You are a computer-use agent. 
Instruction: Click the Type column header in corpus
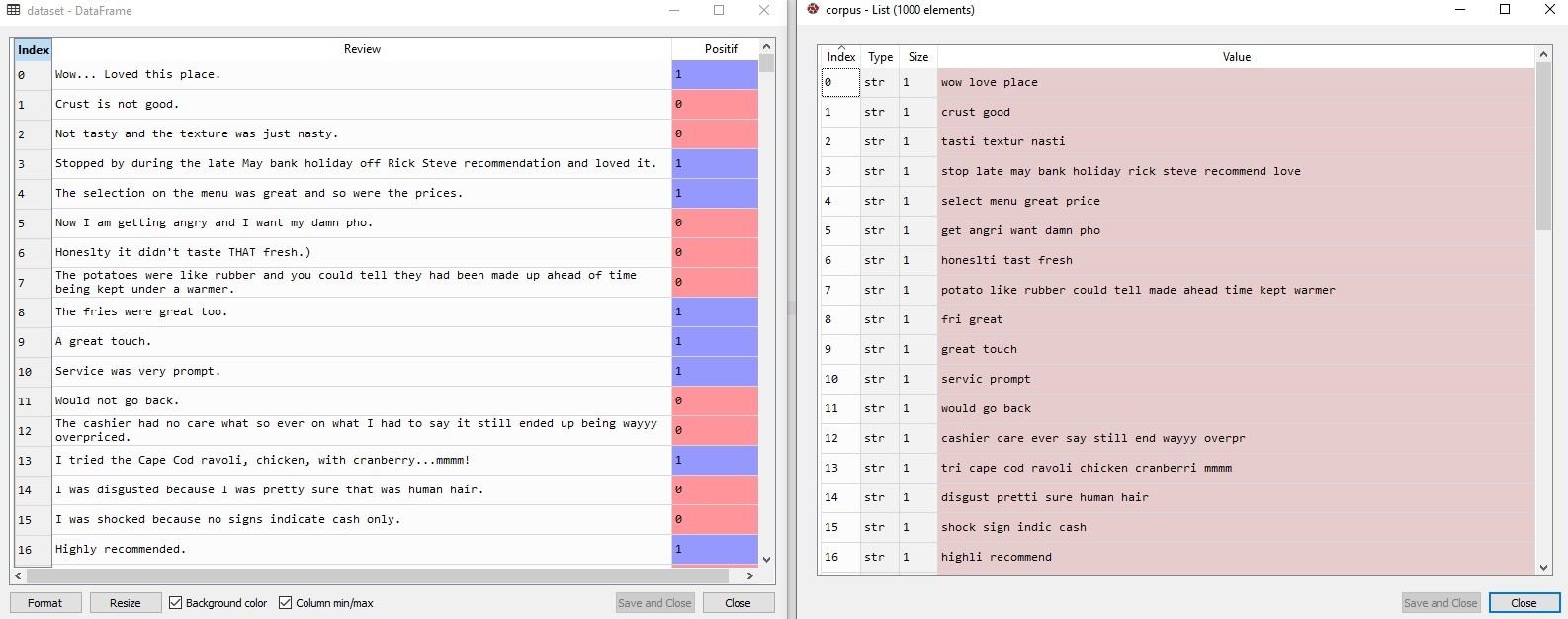point(880,57)
